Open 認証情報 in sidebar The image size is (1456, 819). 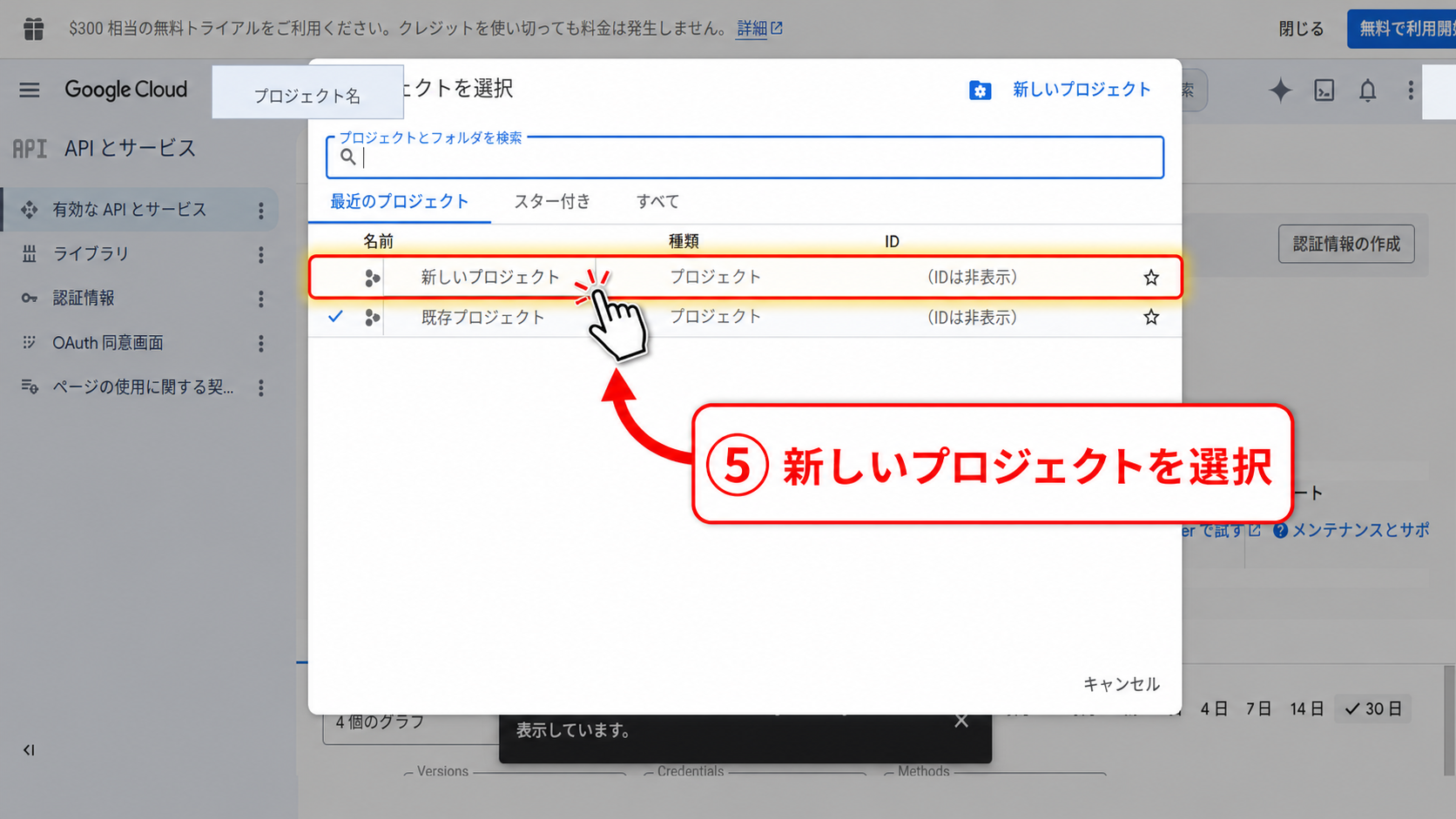84,299
